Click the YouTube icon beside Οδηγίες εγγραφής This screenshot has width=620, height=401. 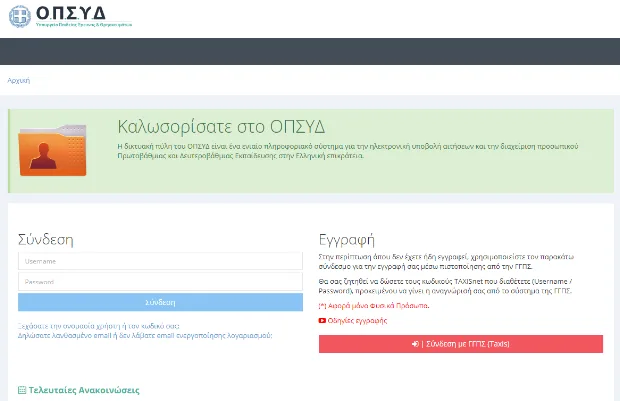click(322, 321)
